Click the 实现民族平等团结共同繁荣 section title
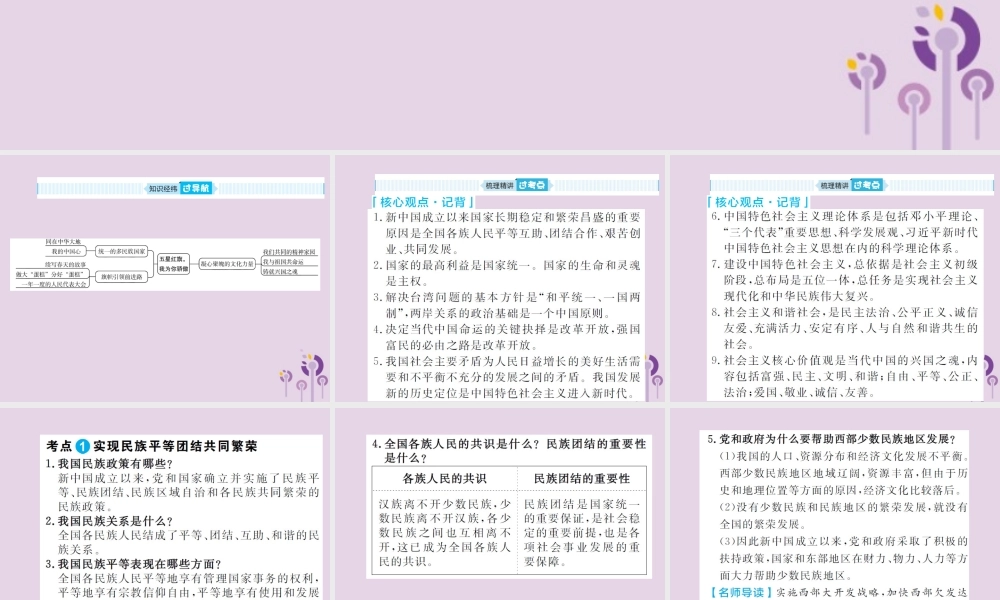Image resolution: width=1000 pixels, height=600 pixels. pos(175,445)
